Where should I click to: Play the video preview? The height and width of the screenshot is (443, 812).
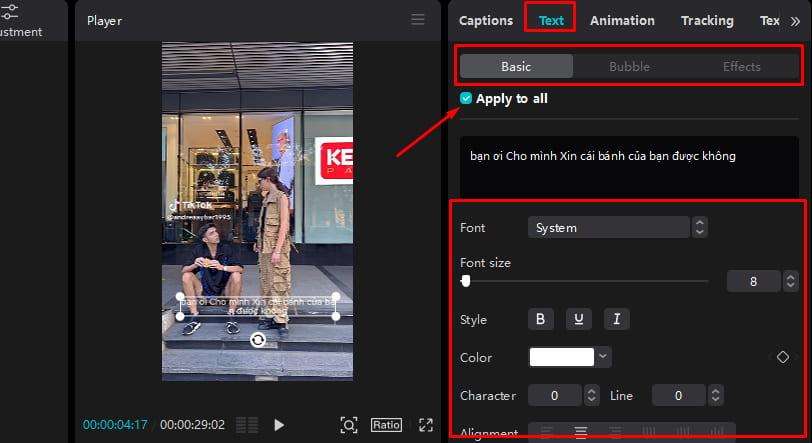[x=279, y=425]
